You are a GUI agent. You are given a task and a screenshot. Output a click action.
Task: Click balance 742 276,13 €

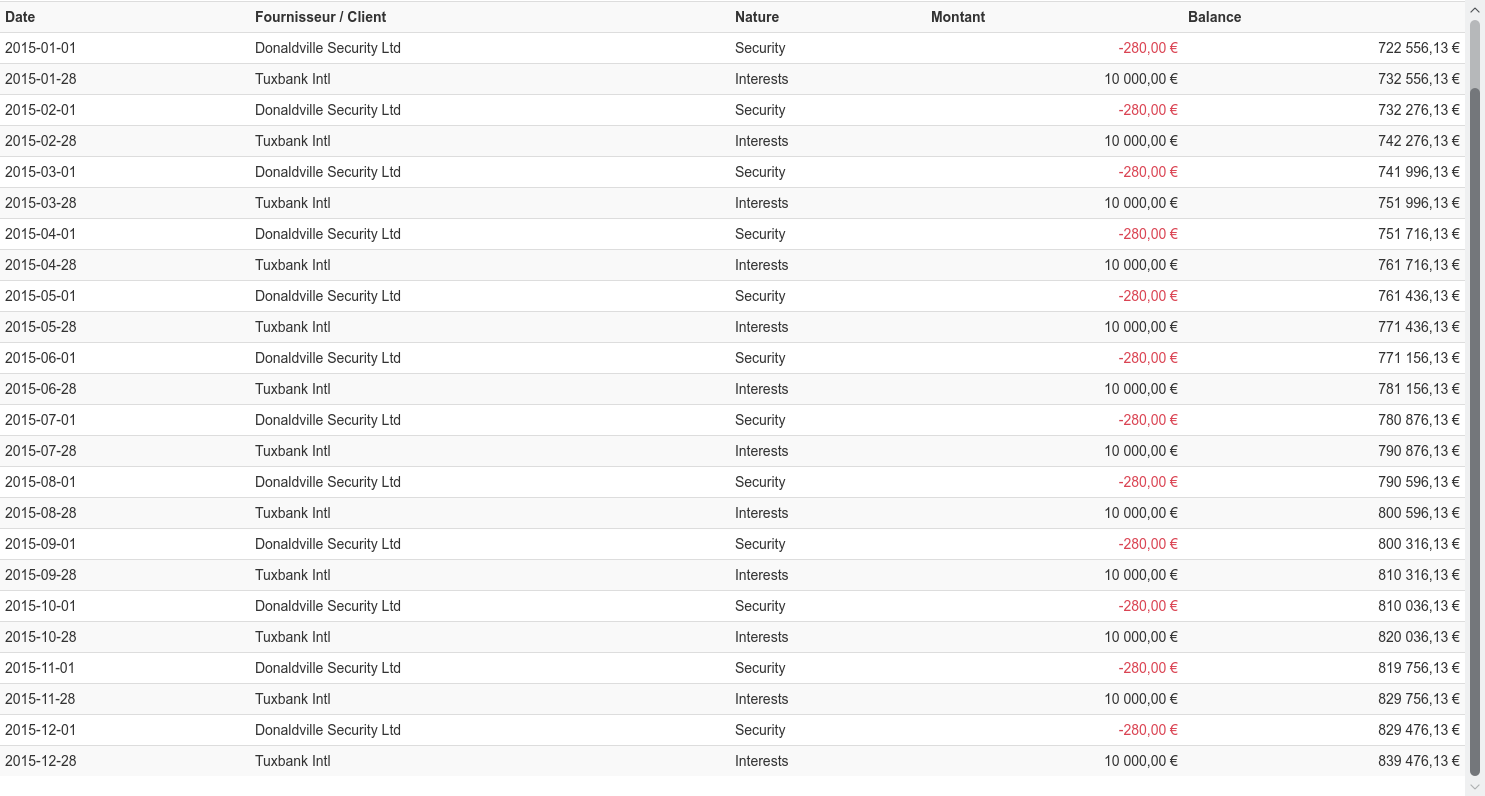click(x=1419, y=141)
